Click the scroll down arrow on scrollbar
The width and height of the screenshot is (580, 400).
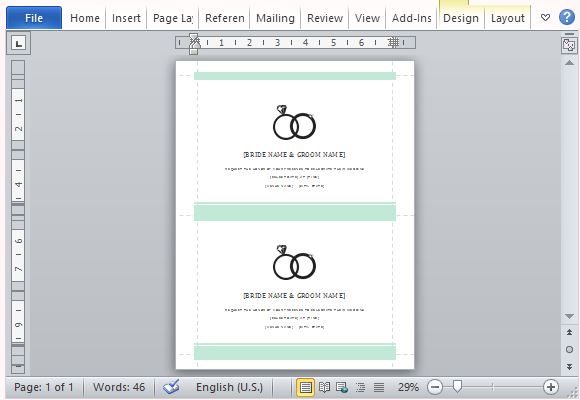(570, 316)
